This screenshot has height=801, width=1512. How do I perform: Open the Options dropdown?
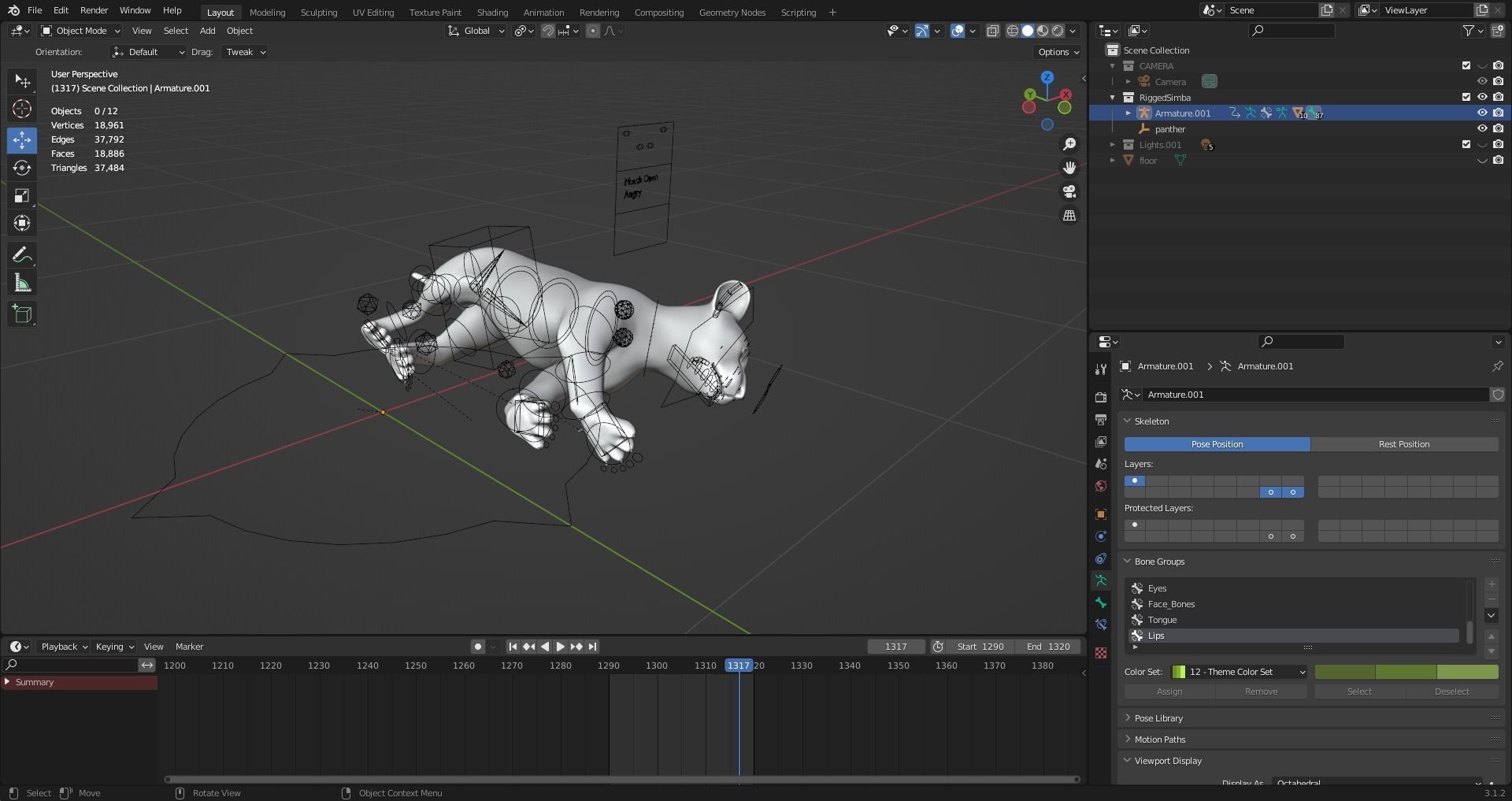coord(1058,52)
